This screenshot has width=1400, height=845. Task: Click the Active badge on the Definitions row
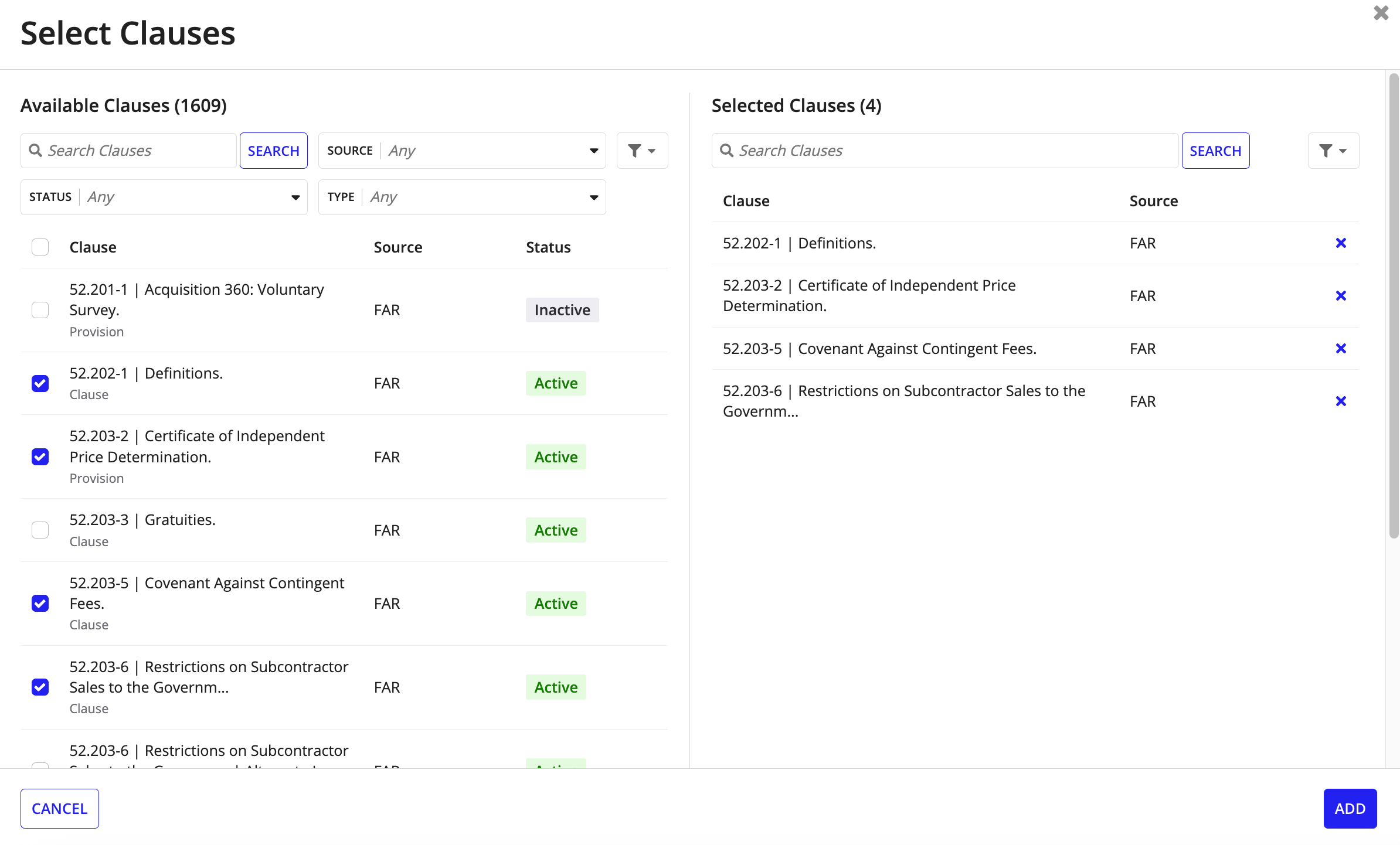(556, 383)
